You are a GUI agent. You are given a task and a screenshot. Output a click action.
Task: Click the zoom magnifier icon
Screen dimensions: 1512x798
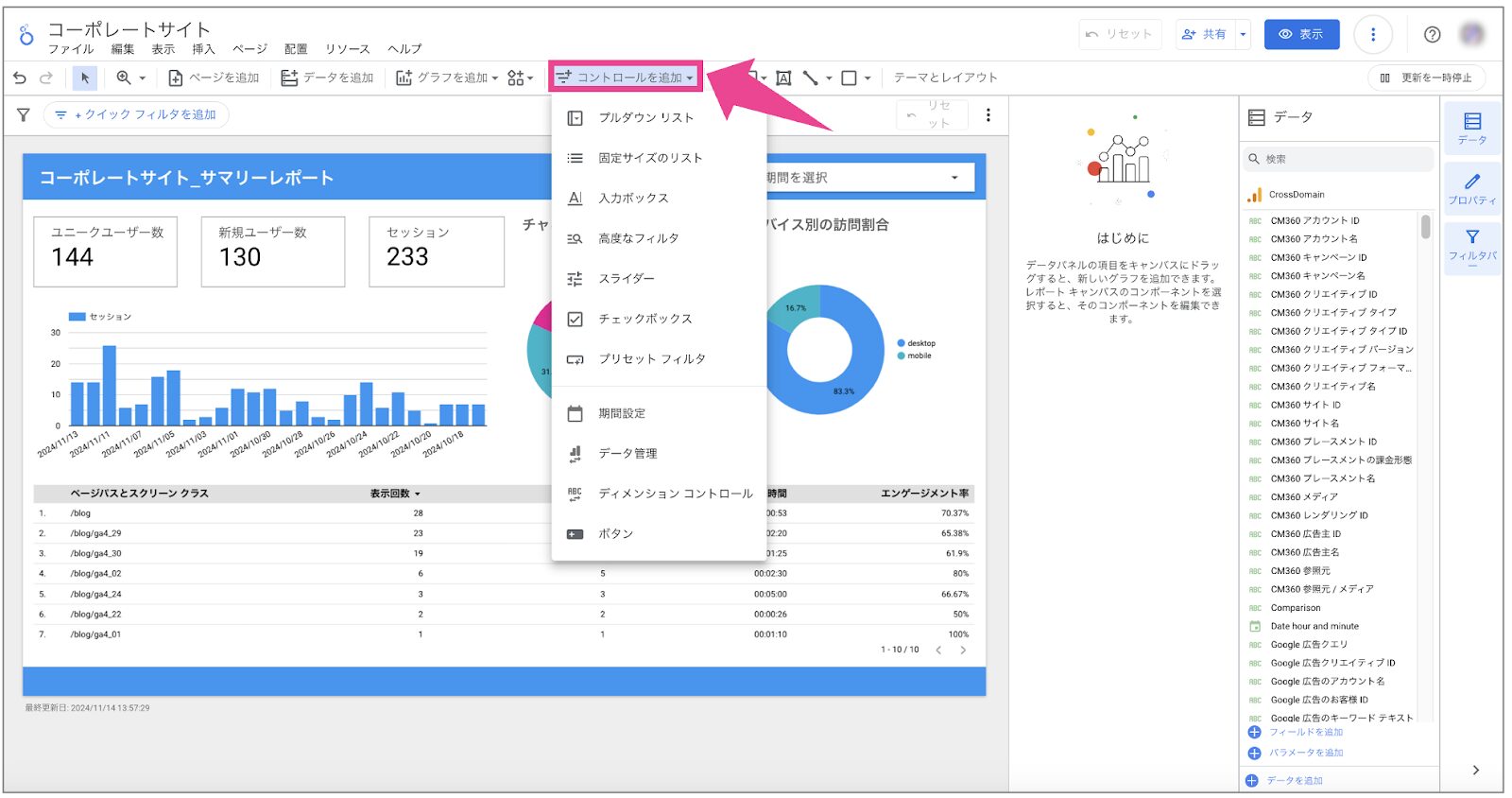pos(124,78)
